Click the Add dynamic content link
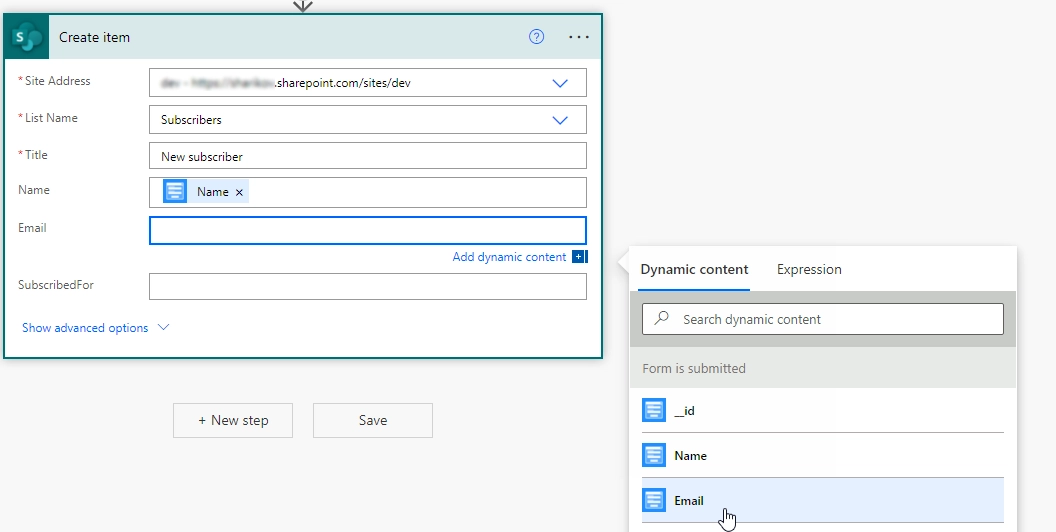 (x=509, y=257)
